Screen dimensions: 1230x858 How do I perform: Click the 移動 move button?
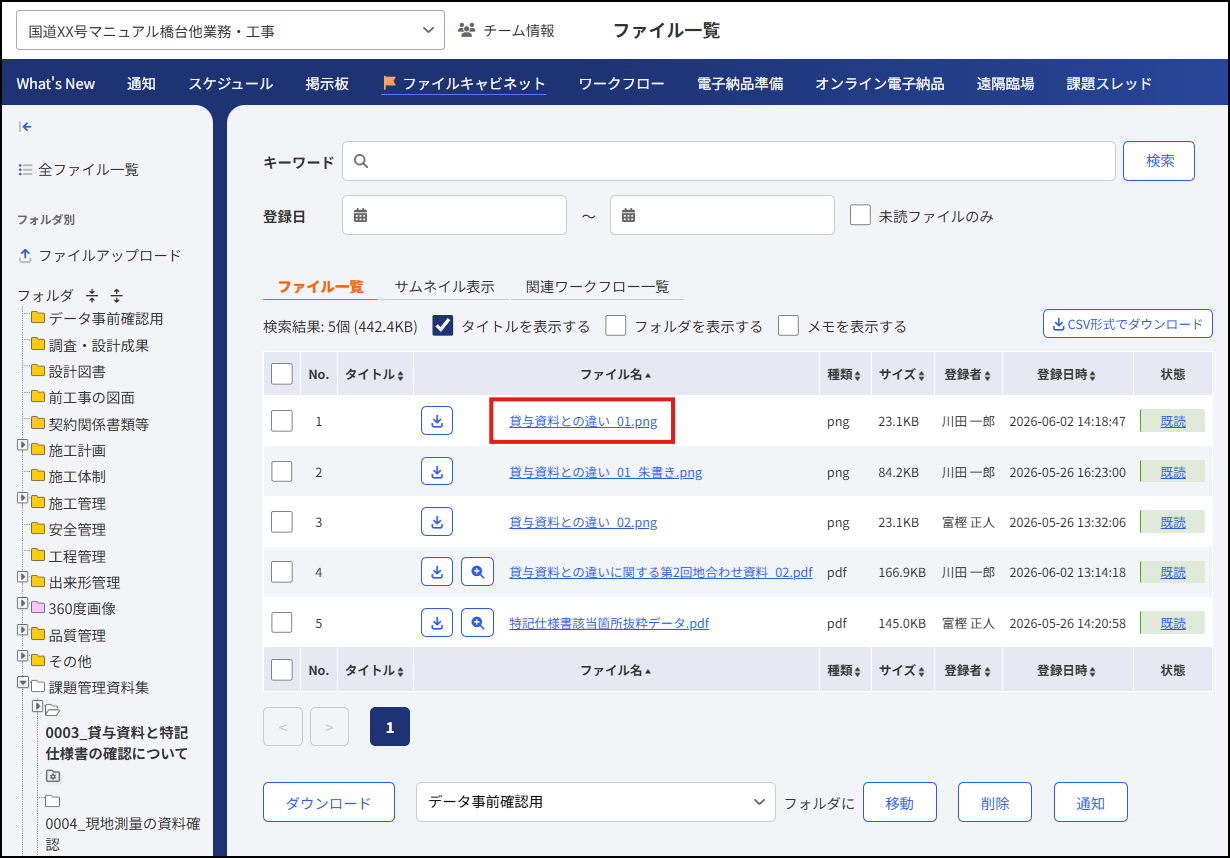pos(900,802)
